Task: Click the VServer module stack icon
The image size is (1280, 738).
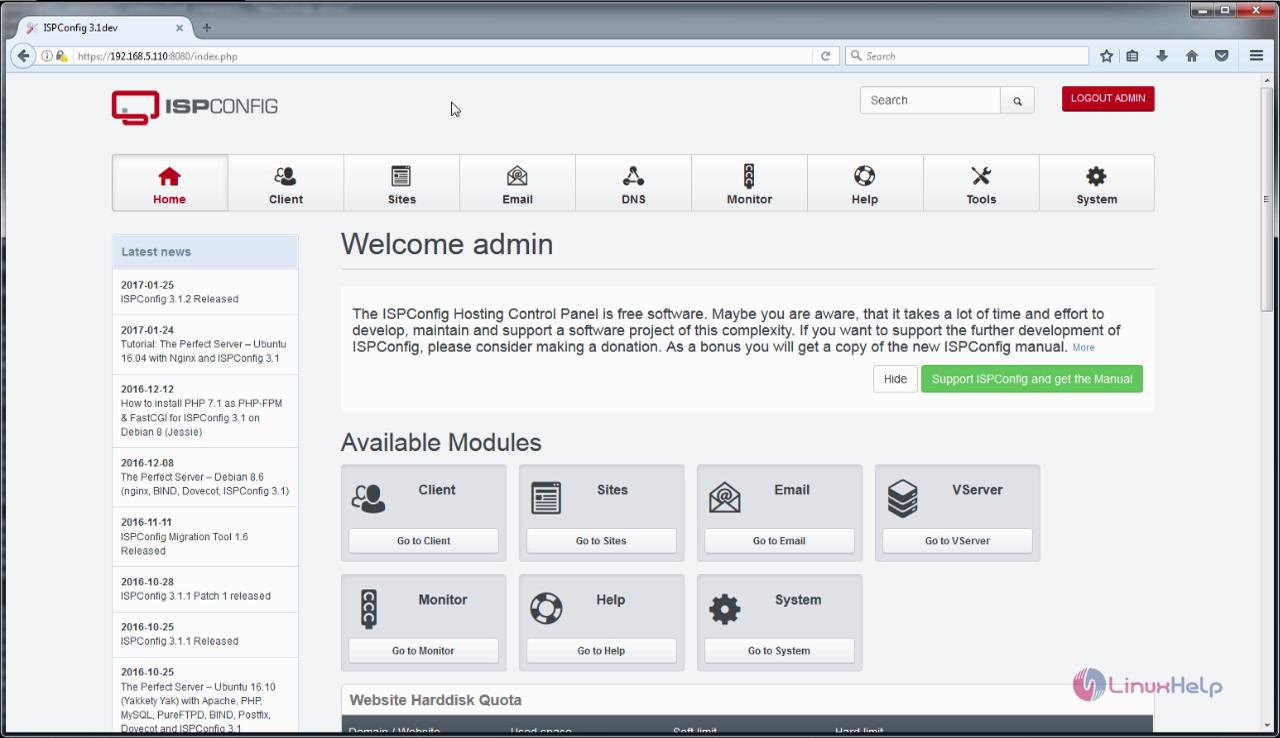Action: (x=902, y=497)
